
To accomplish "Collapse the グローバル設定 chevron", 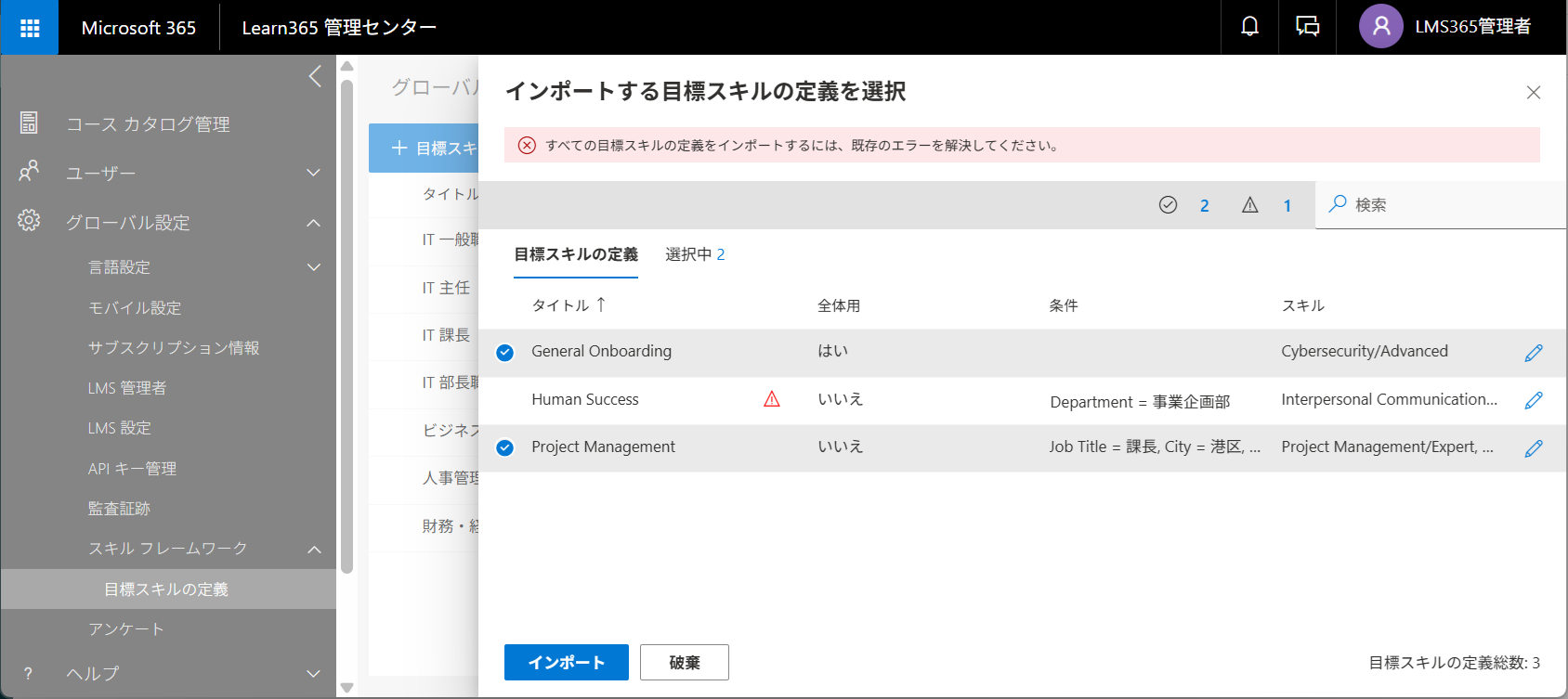I will pos(314,223).
